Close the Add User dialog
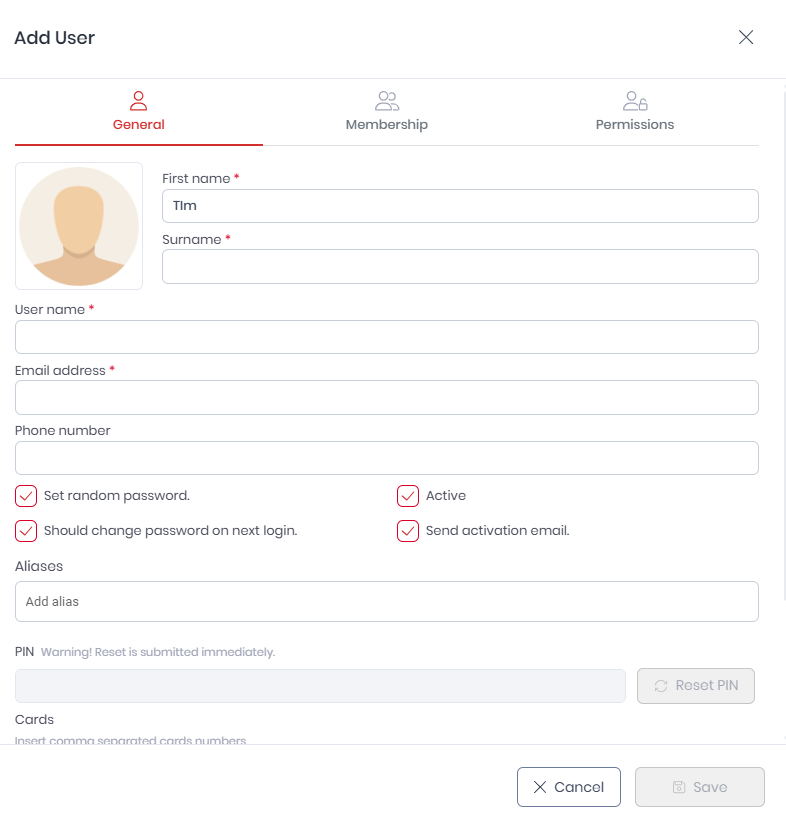Viewport: 786px width, 819px height. click(x=746, y=37)
